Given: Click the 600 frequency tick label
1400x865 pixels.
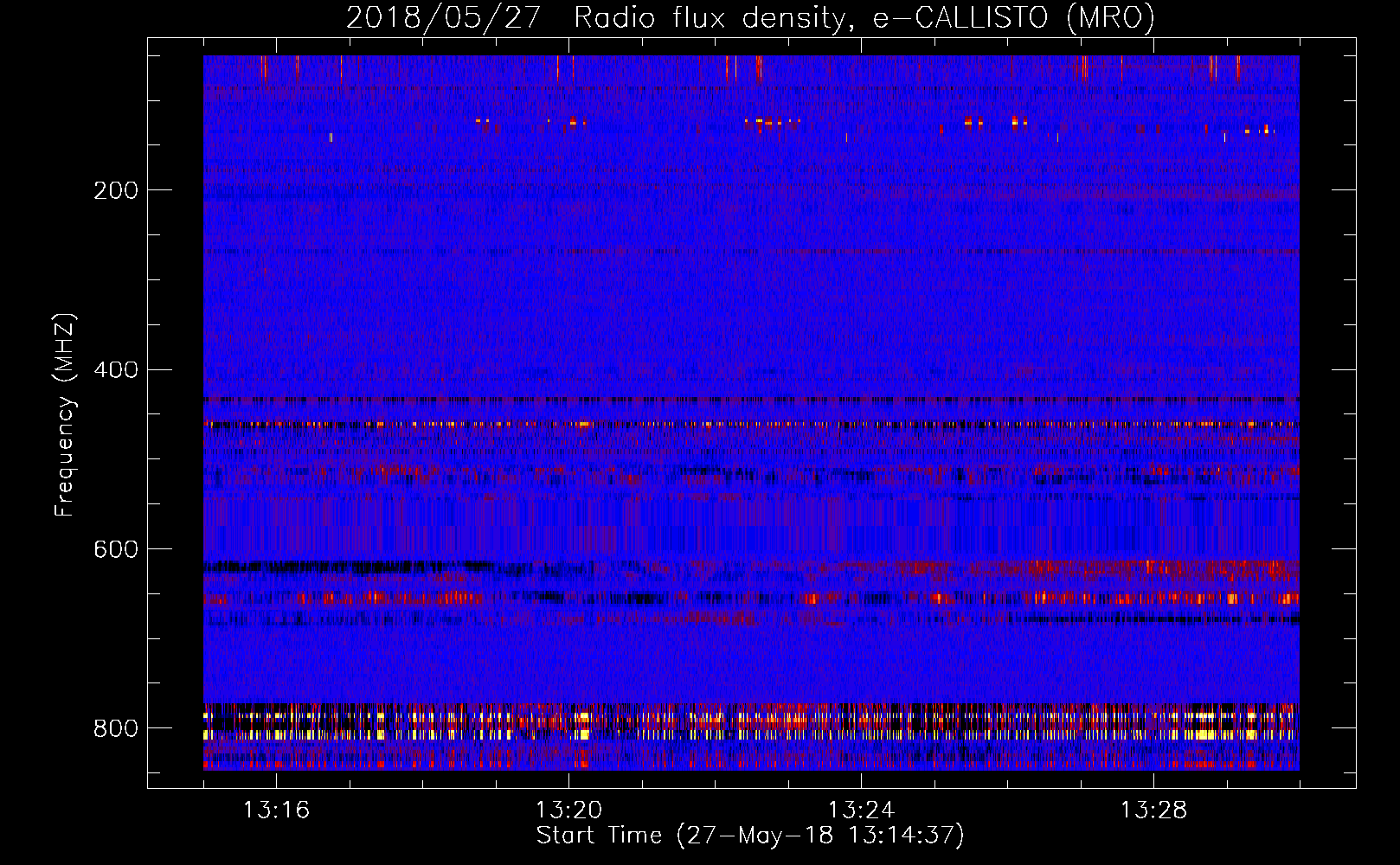Looking at the screenshot, I should pos(115,549).
